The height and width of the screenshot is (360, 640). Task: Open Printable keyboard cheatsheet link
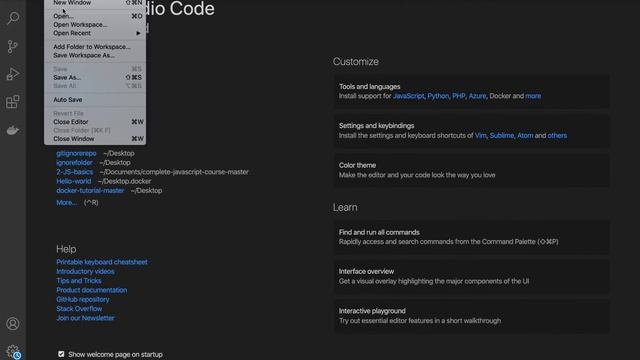click(102, 262)
